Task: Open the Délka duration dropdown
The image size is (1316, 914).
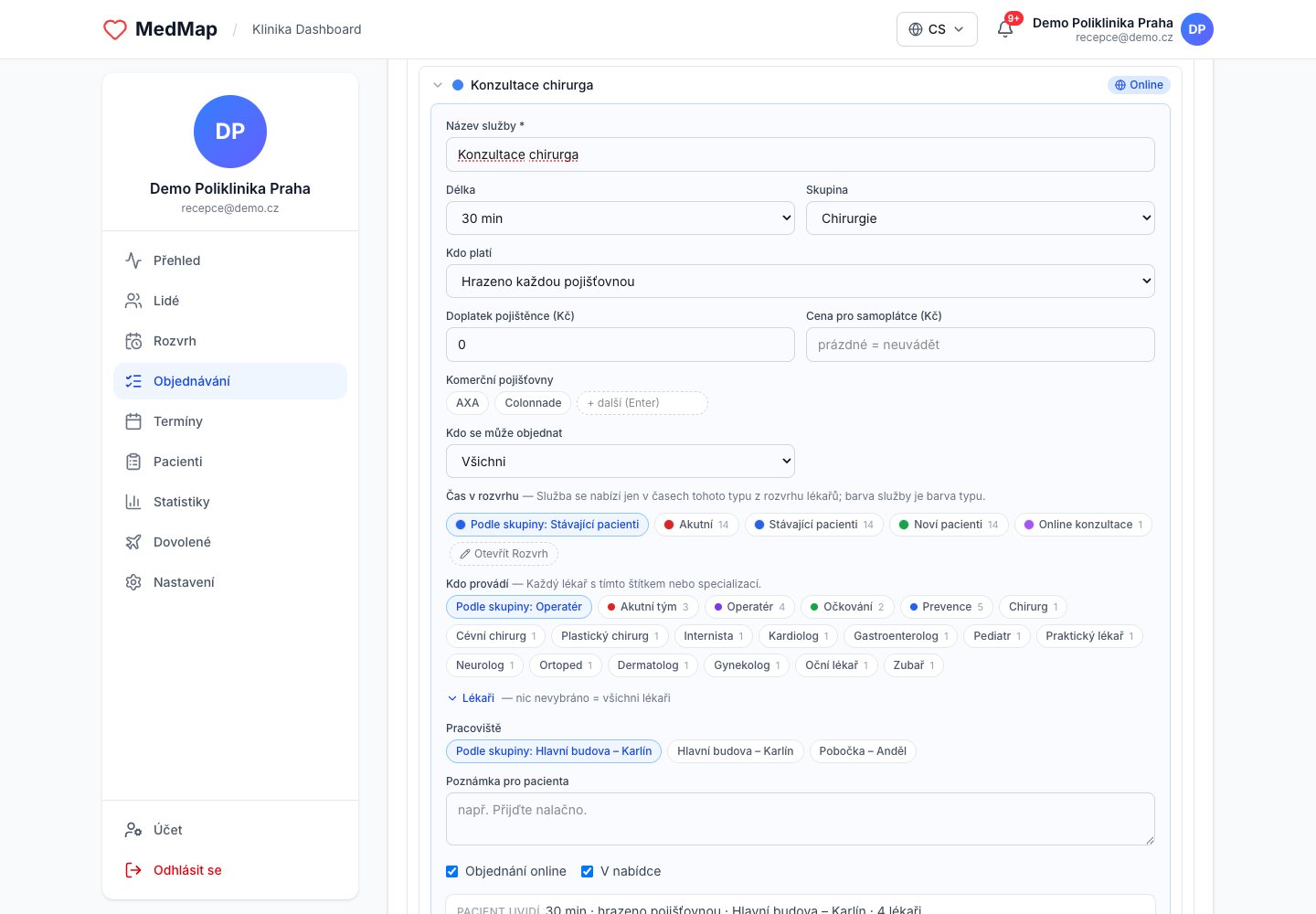Action: 621,218
